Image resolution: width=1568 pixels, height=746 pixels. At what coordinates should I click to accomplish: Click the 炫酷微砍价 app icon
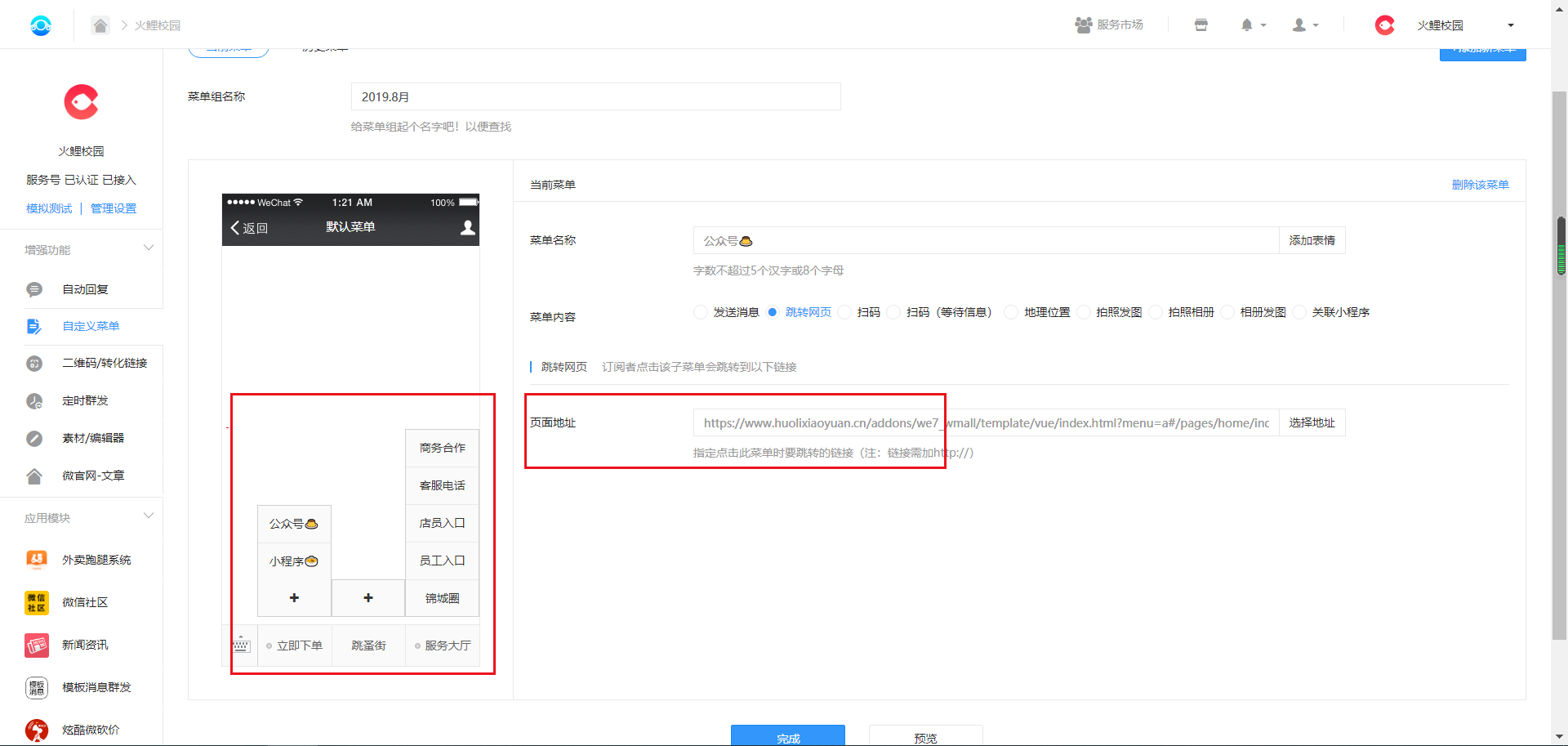[37, 730]
